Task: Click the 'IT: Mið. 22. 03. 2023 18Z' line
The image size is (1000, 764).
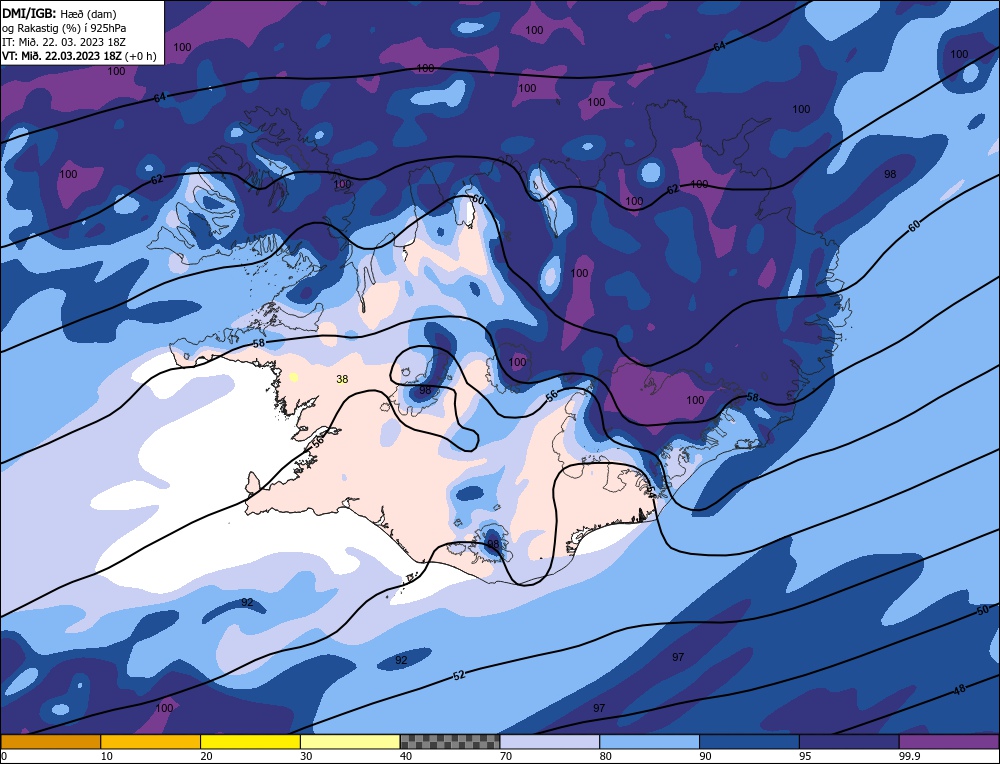Action: click(64, 42)
